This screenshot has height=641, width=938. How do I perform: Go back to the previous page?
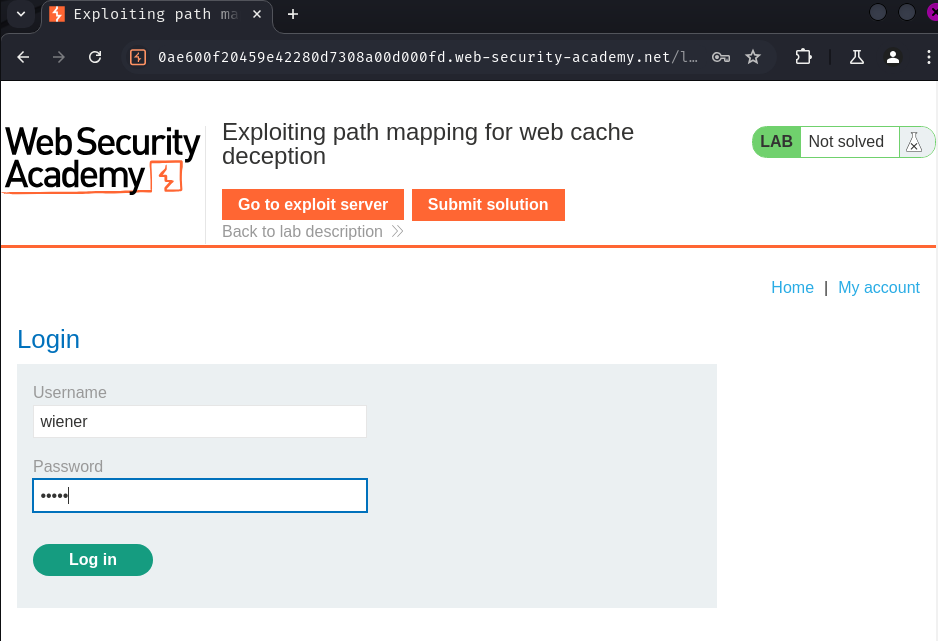(x=23, y=57)
